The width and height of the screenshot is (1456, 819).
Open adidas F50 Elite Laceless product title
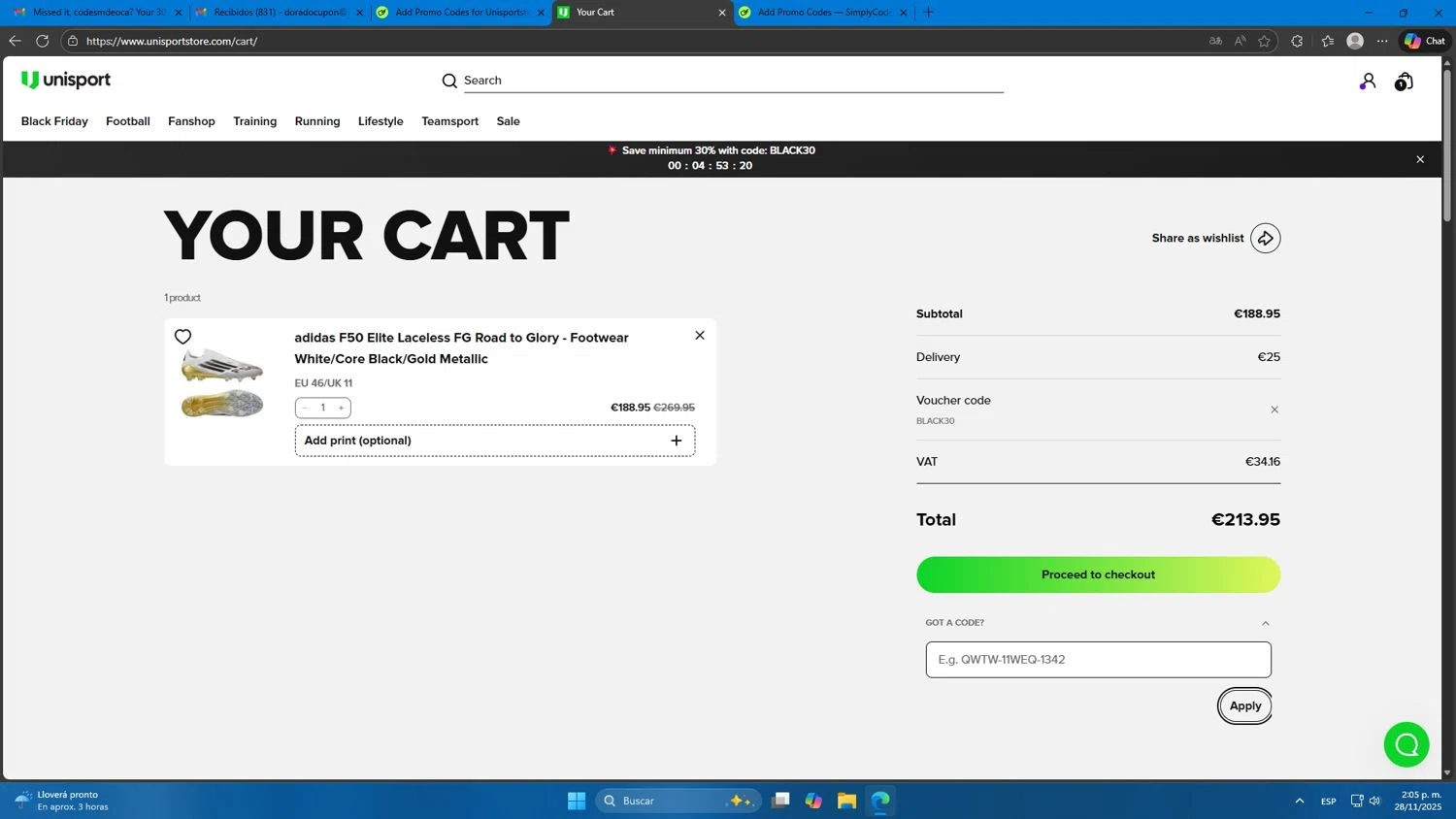click(462, 348)
